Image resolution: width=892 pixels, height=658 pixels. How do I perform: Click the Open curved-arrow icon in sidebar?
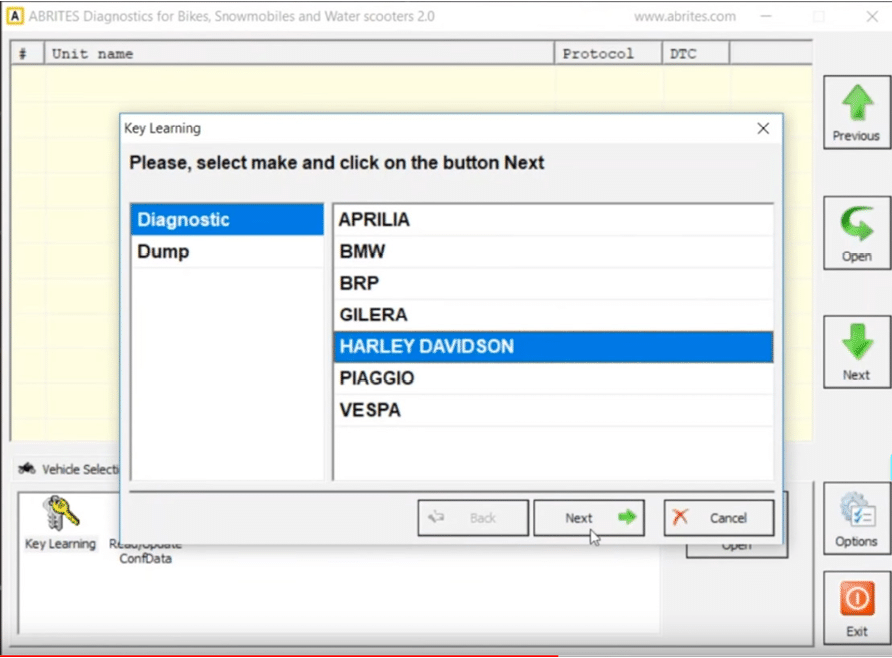click(x=856, y=225)
